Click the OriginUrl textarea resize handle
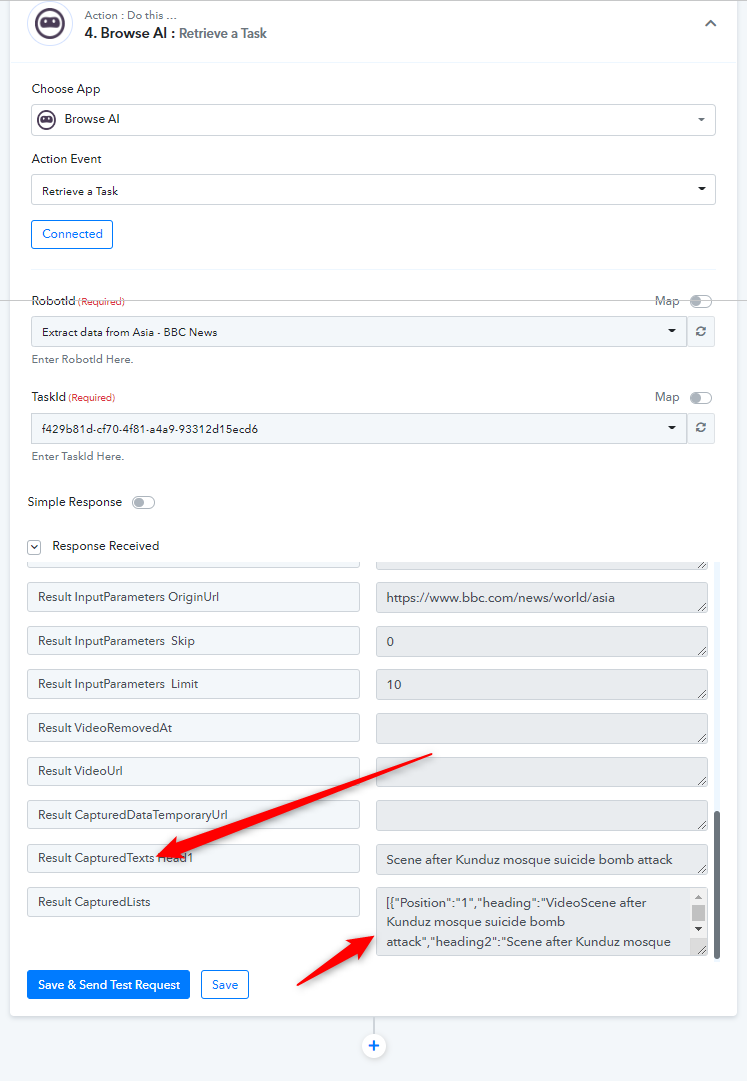 pos(702,607)
